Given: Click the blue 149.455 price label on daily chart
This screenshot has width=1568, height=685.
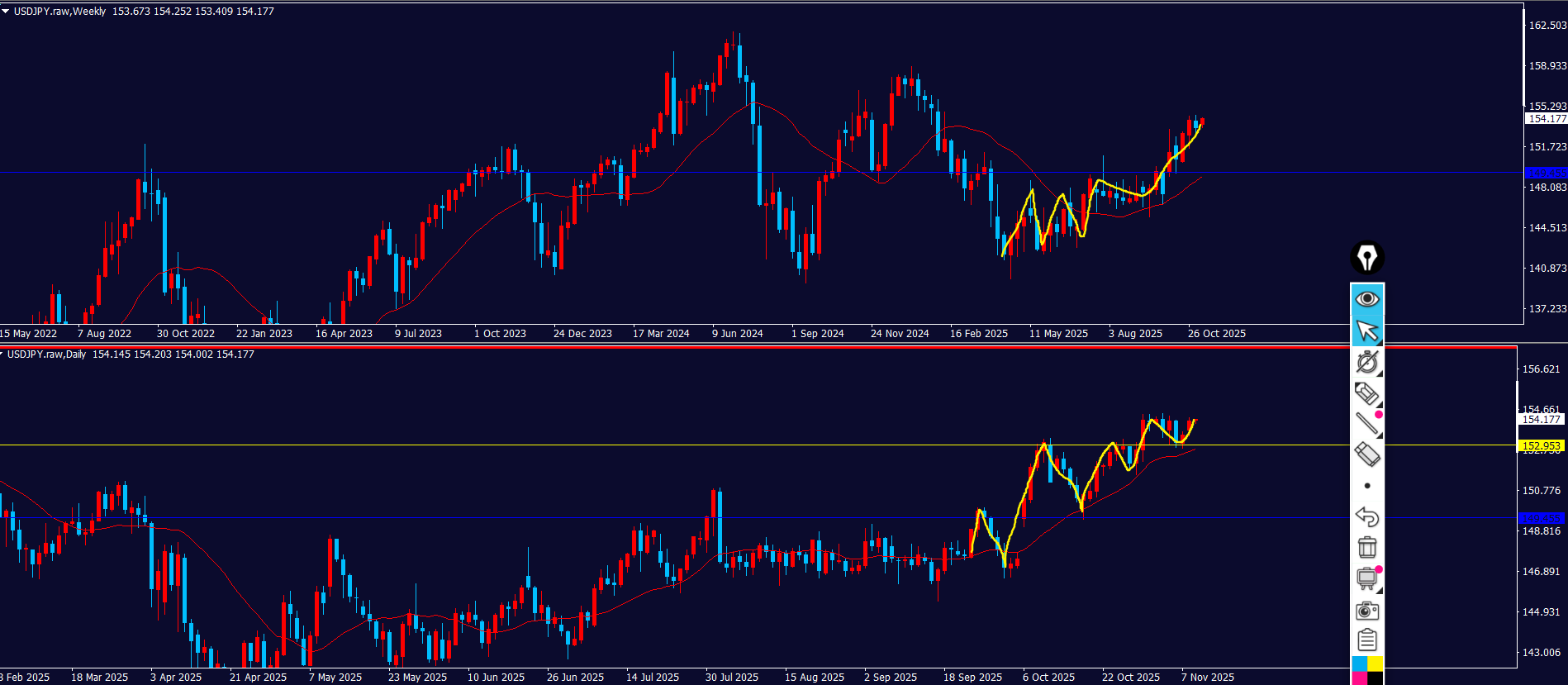Looking at the screenshot, I should pos(1541,518).
